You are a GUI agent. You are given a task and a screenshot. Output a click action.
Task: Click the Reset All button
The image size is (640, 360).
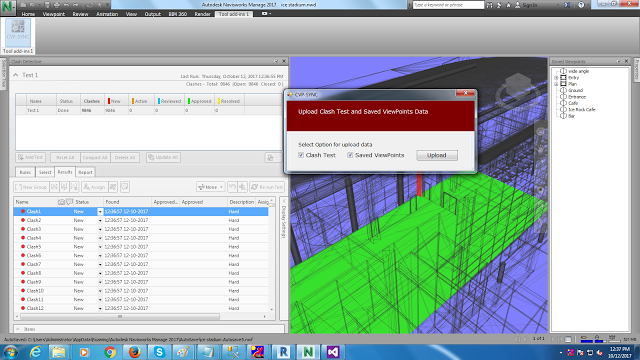coord(65,158)
